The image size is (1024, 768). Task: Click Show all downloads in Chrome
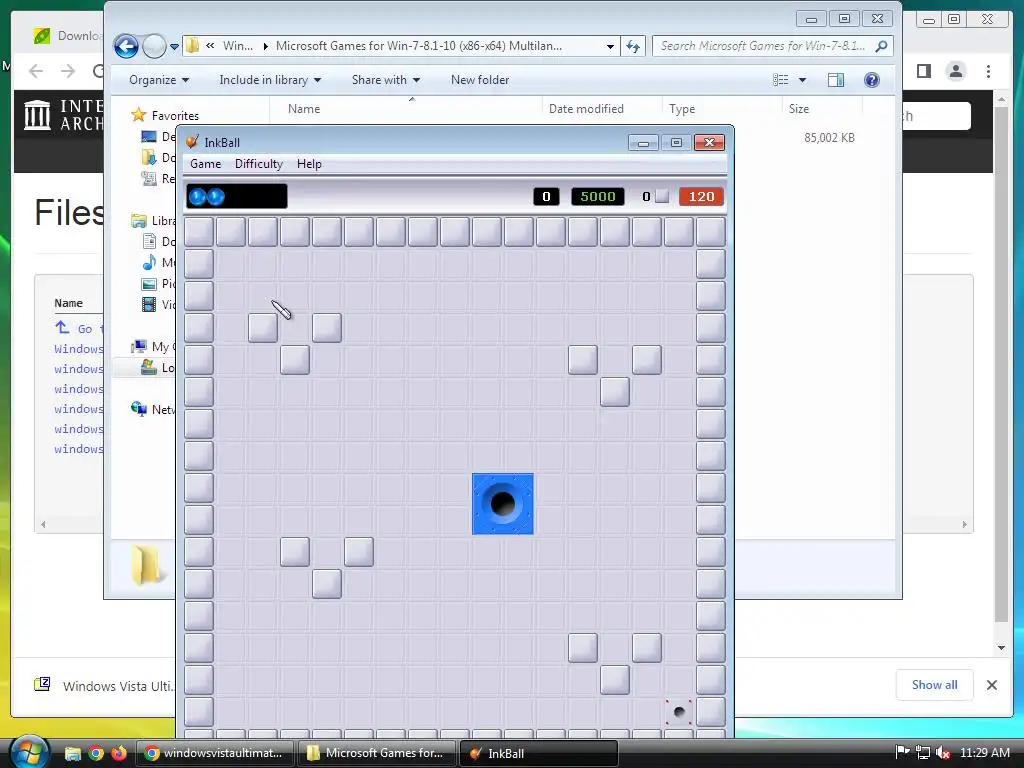point(935,684)
